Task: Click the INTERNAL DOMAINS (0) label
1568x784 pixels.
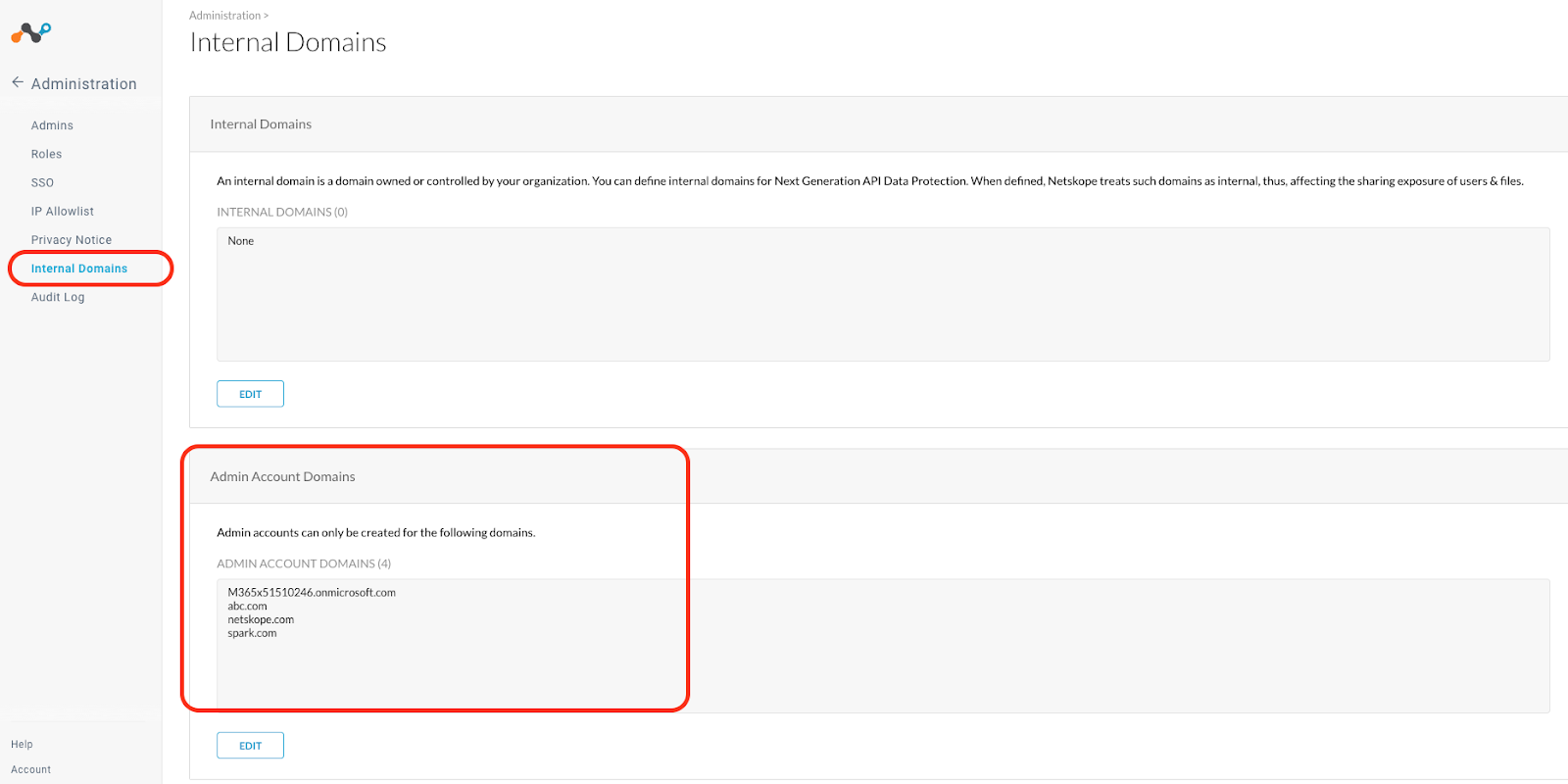Action: 282,212
